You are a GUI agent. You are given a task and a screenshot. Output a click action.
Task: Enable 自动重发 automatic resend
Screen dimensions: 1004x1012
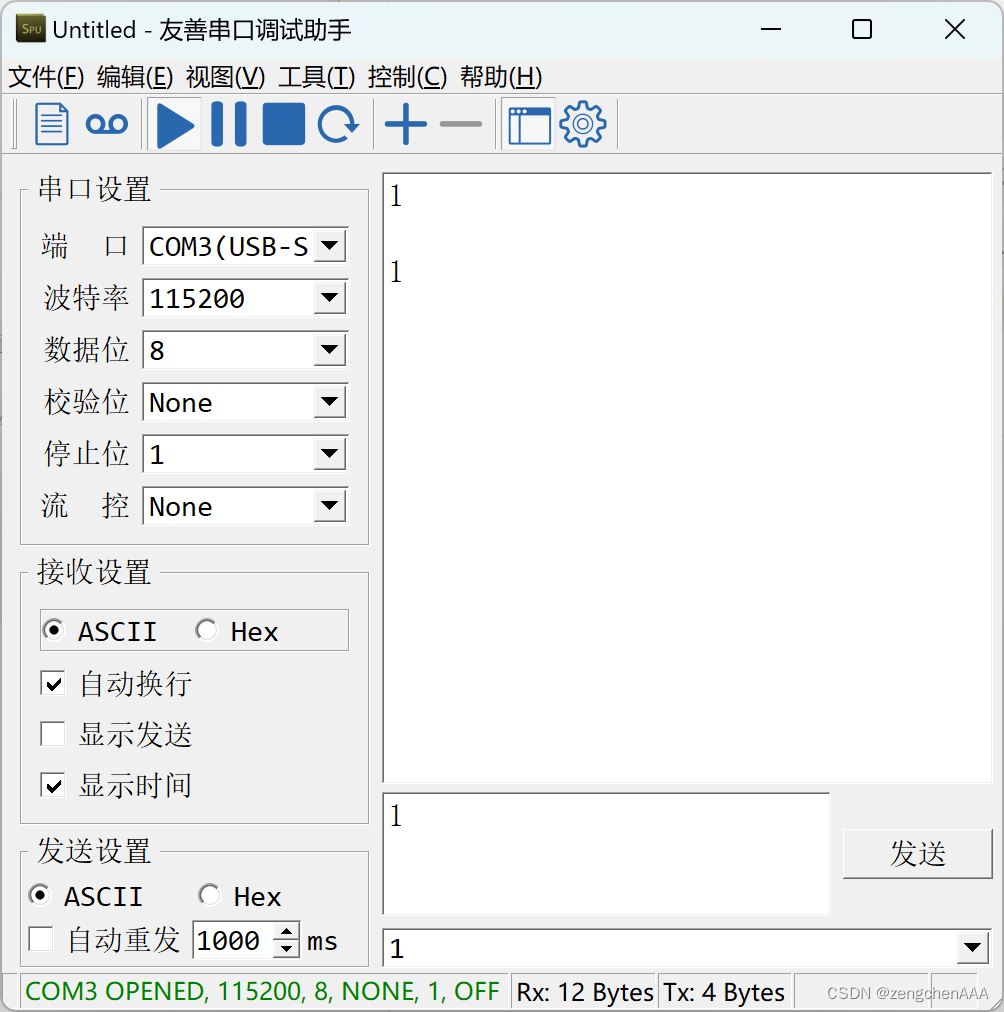[42, 938]
